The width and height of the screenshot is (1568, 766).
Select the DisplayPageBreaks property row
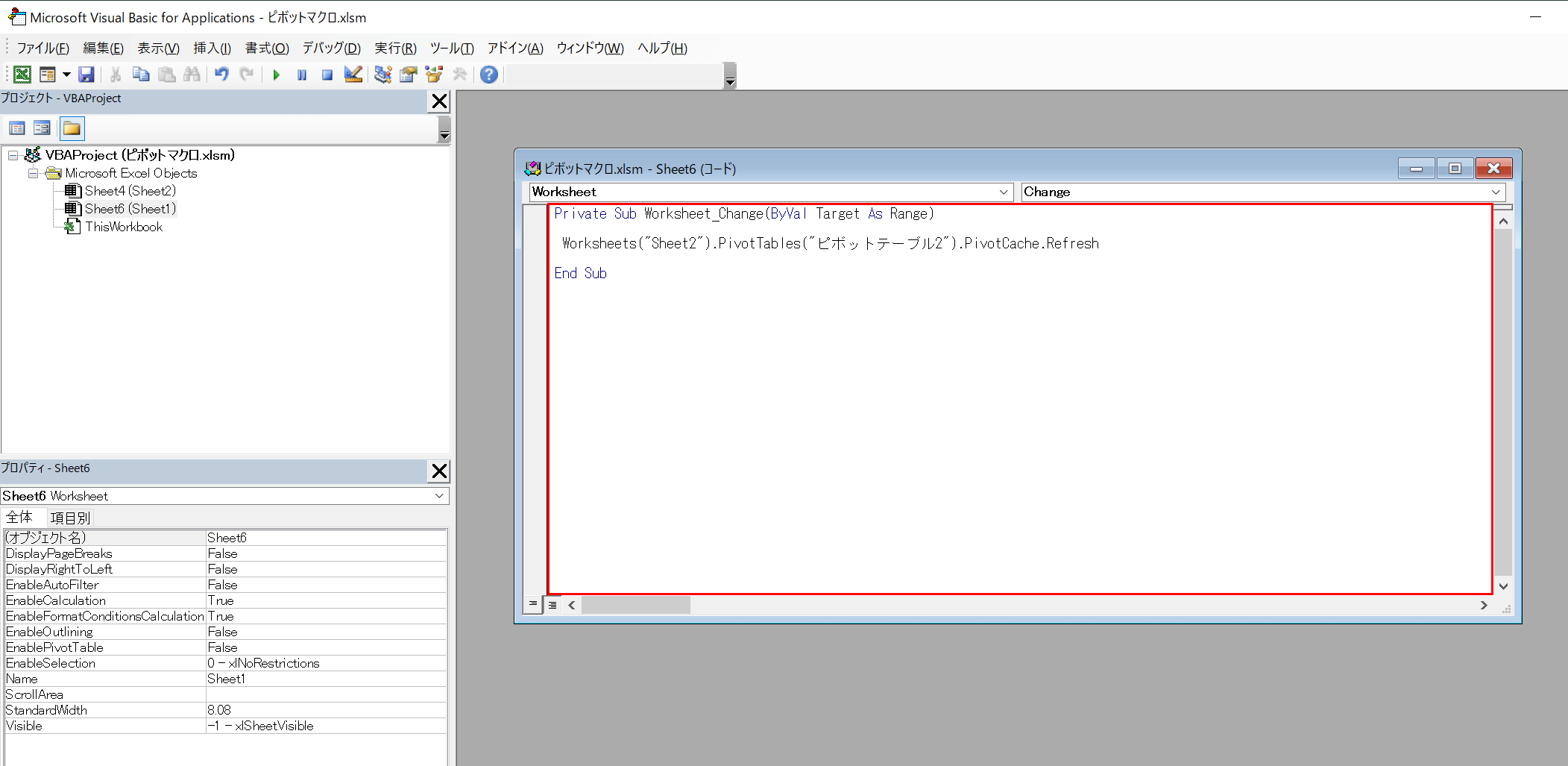[x=225, y=553]
